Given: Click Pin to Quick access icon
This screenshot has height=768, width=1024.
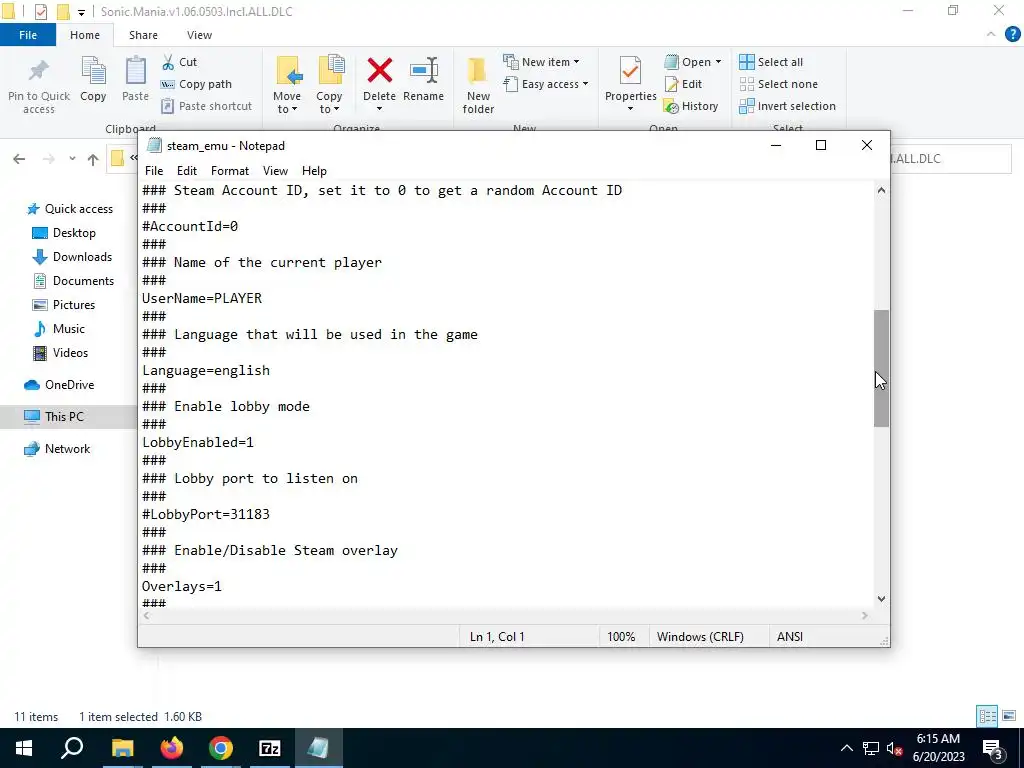Looking at the screenshot, I should pyautogui.click(x=39, y=72).
